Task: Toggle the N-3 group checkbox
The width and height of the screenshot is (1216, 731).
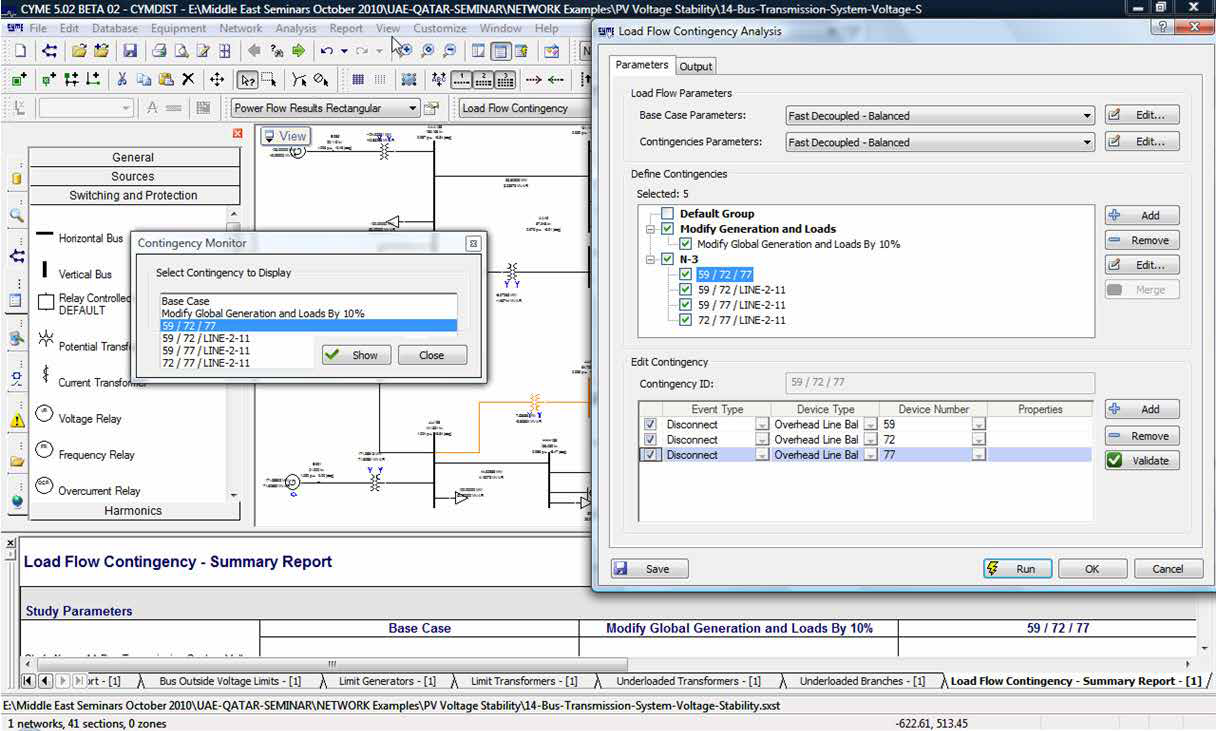Action: [x=667, y=259]
